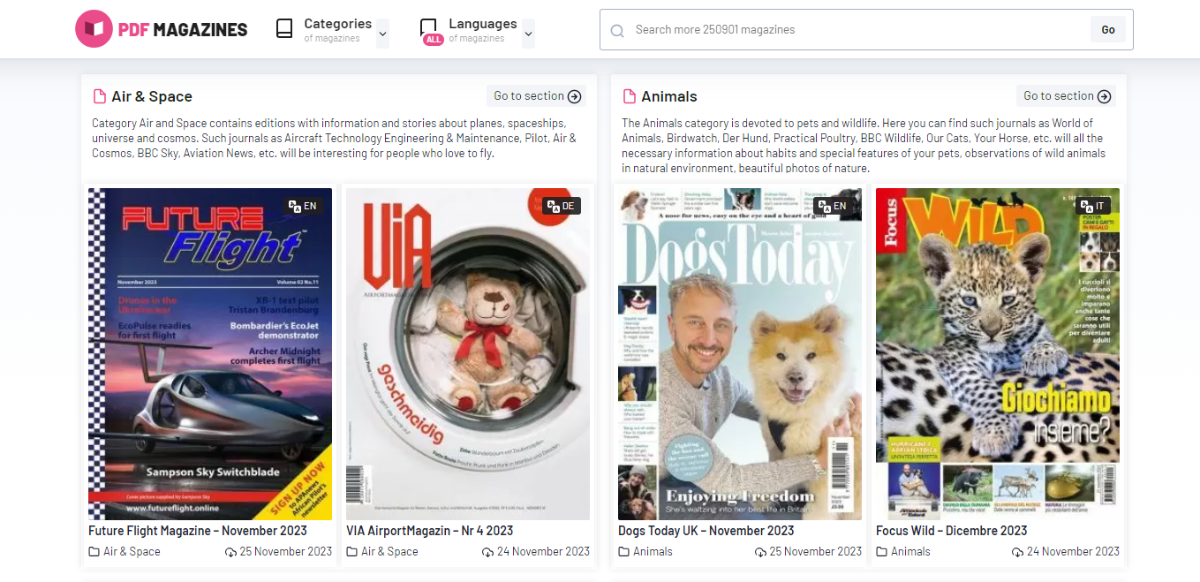This screenshot has width=1200, height=582.
Task: Open the Future Flight magazine cover
Action: [x=210, y=353]
